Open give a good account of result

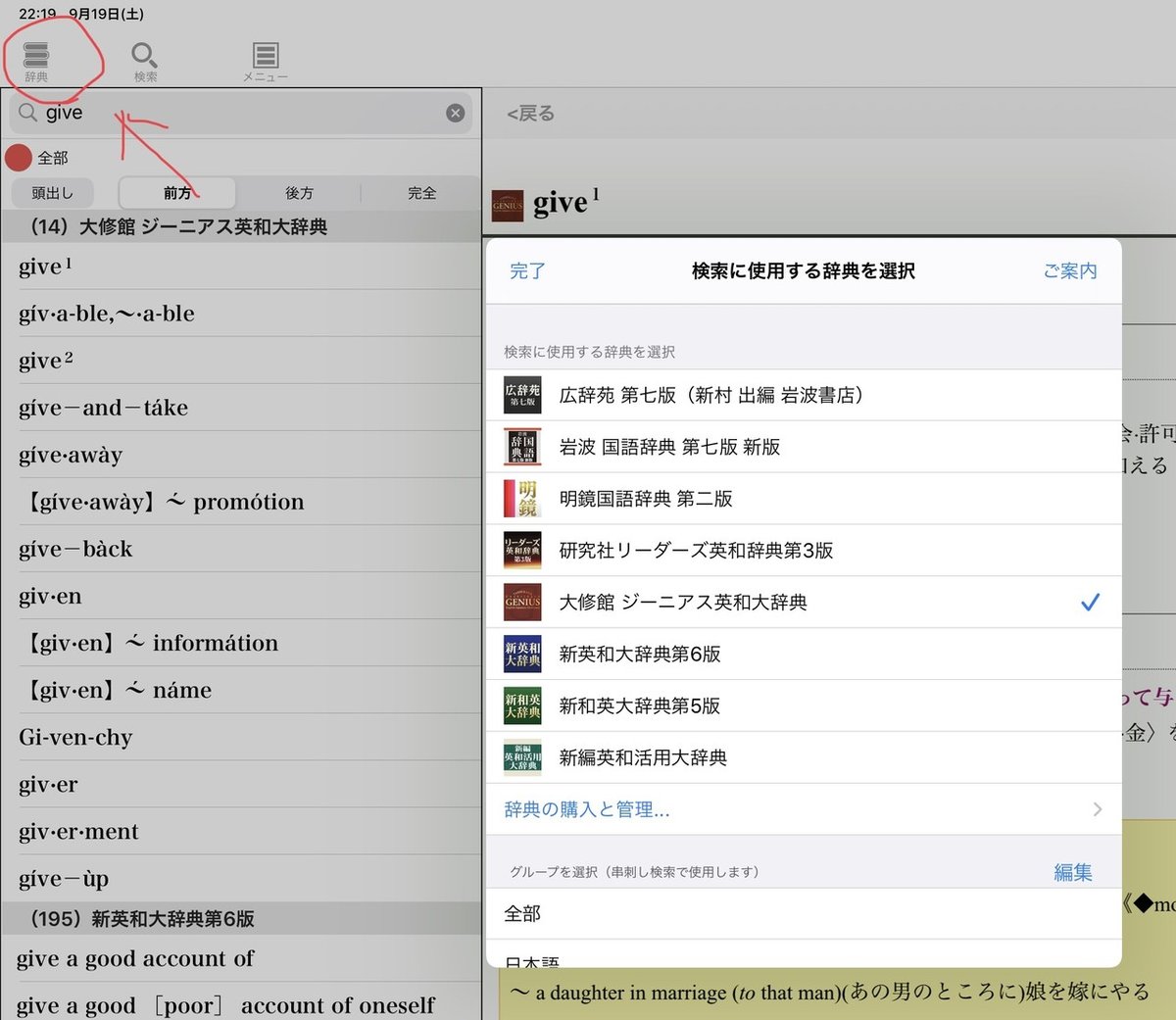coord(241,958)
